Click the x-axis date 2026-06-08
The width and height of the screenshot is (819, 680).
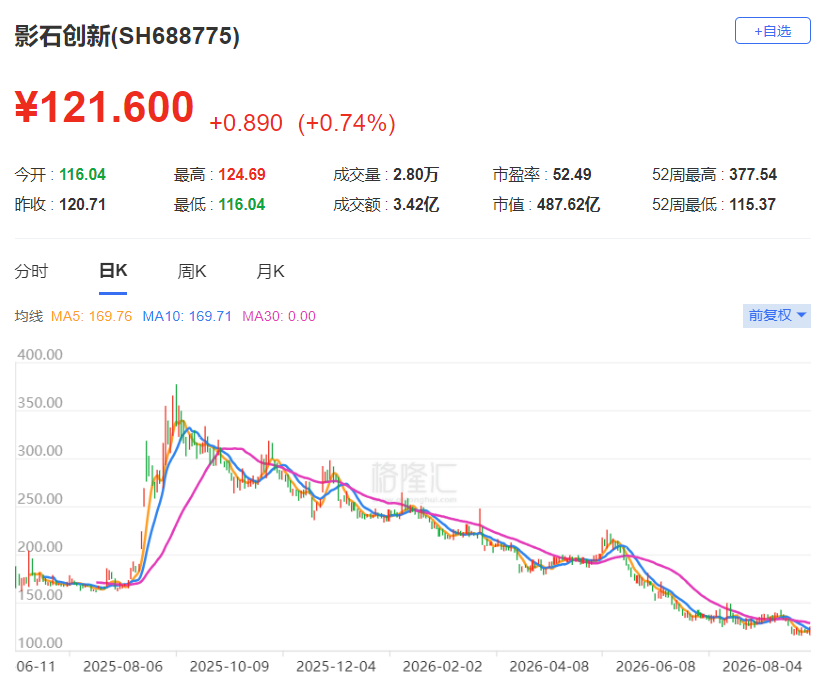(656, 666)
